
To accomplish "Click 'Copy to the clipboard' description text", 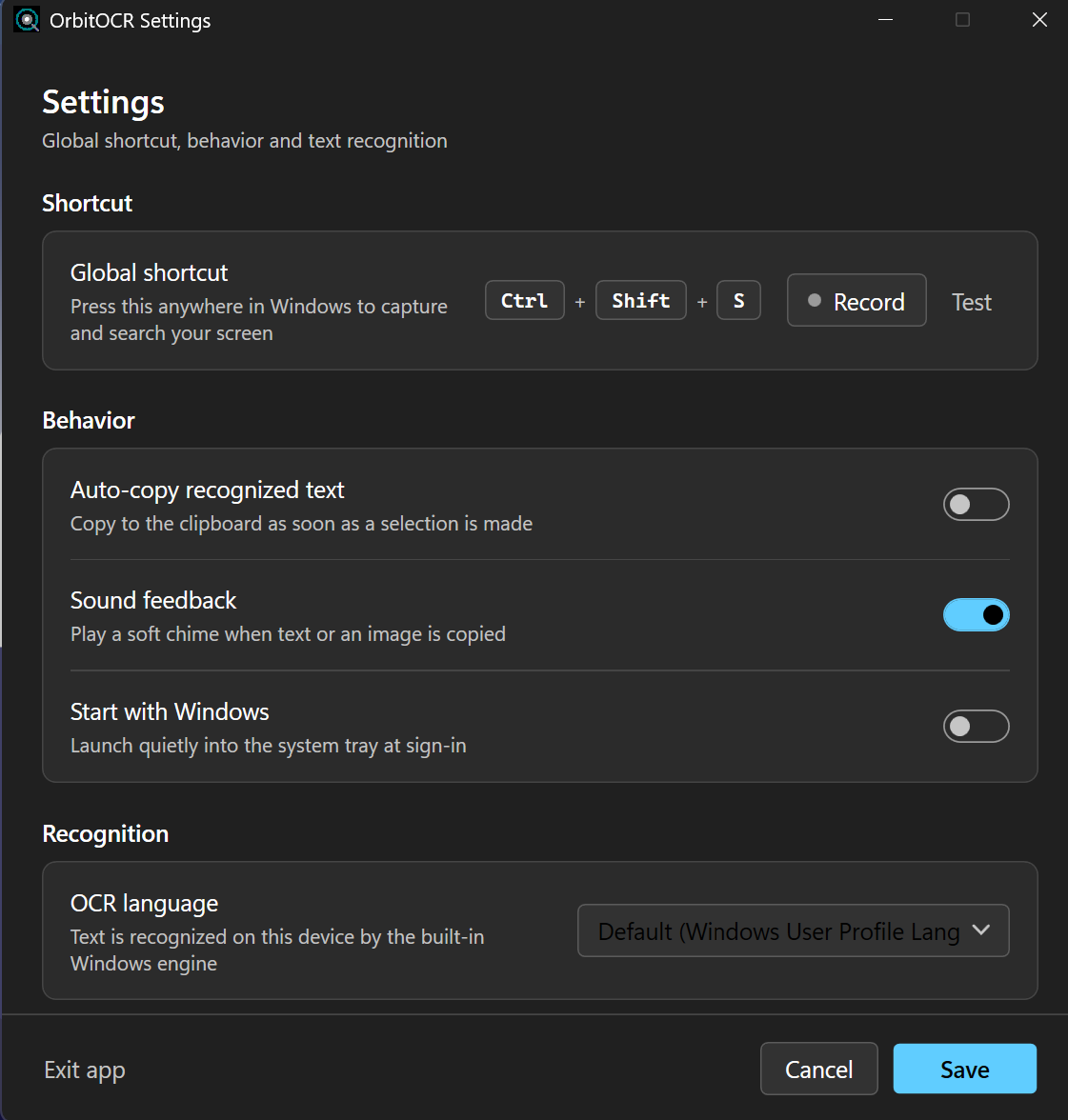I will pos(301,524).
